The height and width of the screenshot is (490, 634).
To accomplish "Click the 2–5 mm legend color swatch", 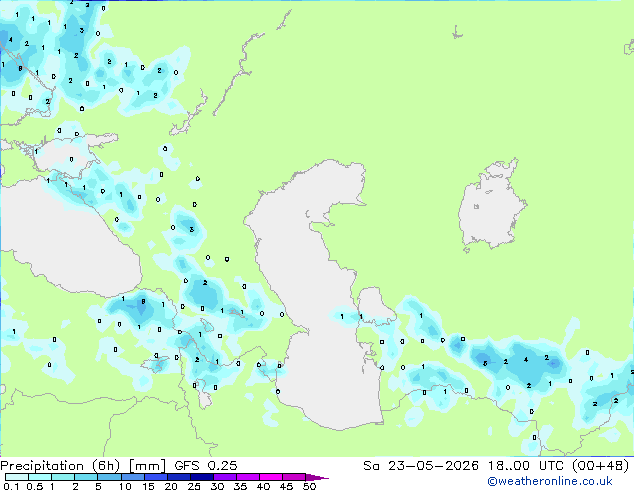I will [86, 477].
